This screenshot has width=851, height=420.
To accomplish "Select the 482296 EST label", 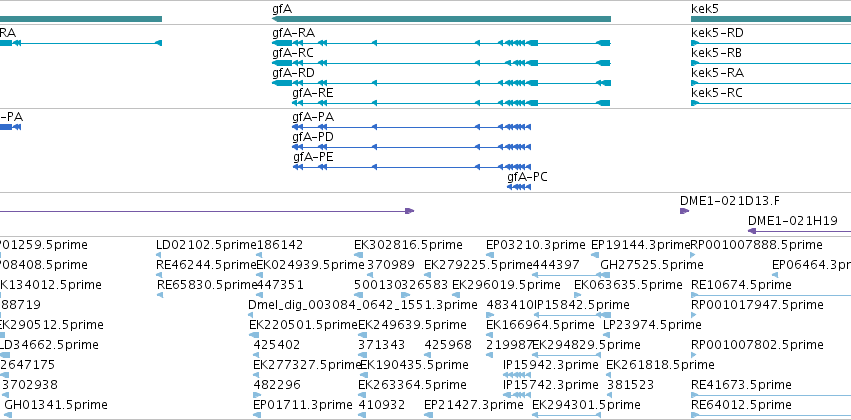I will 277,385.
